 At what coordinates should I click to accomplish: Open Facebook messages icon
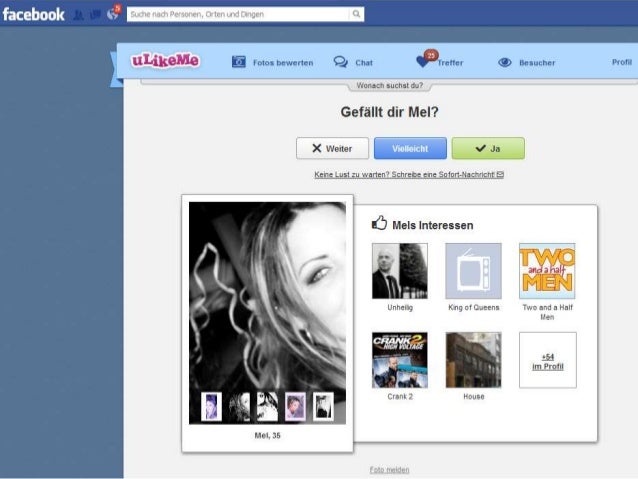click(x=95, y=15)
